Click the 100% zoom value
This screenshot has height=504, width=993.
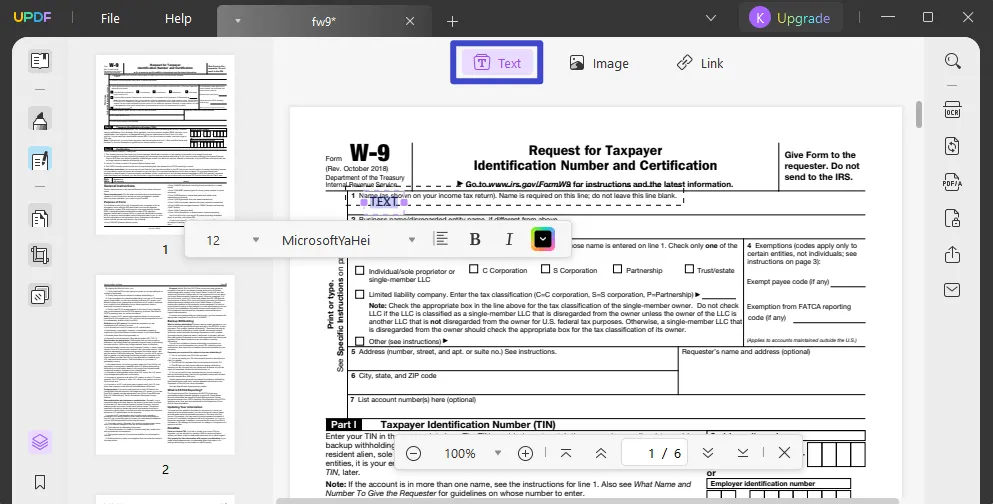[460, 453]
